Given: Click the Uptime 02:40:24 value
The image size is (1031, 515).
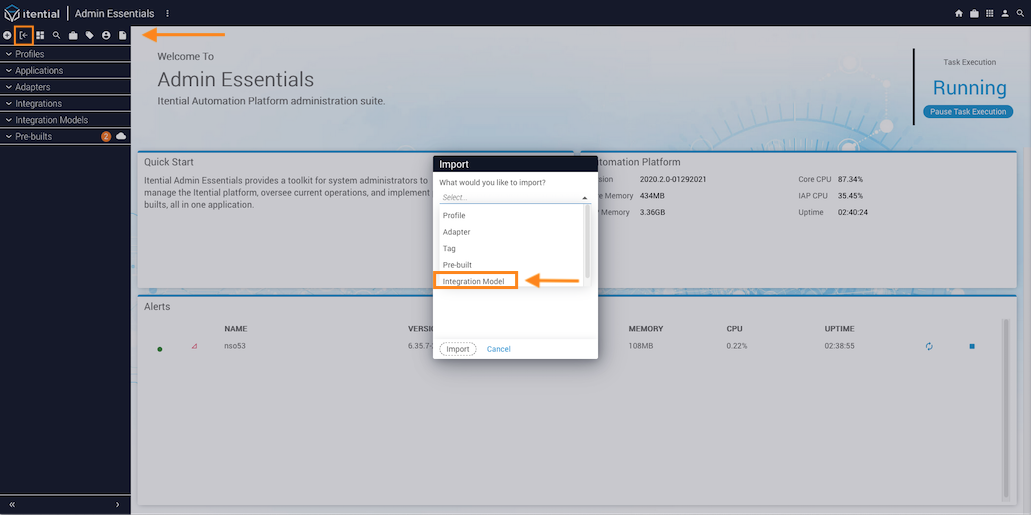Looking at the screenshot, I should tap(853, 212).
